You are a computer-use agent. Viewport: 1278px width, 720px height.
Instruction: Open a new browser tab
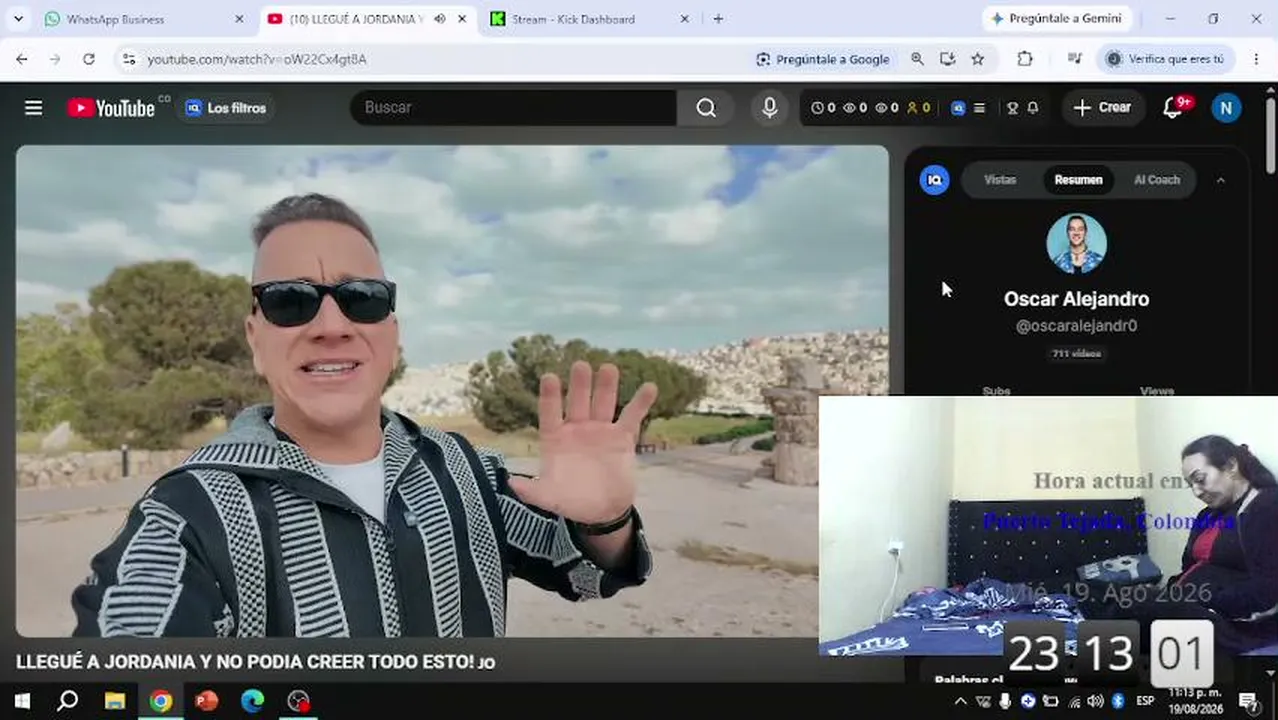tap(718, 19)
